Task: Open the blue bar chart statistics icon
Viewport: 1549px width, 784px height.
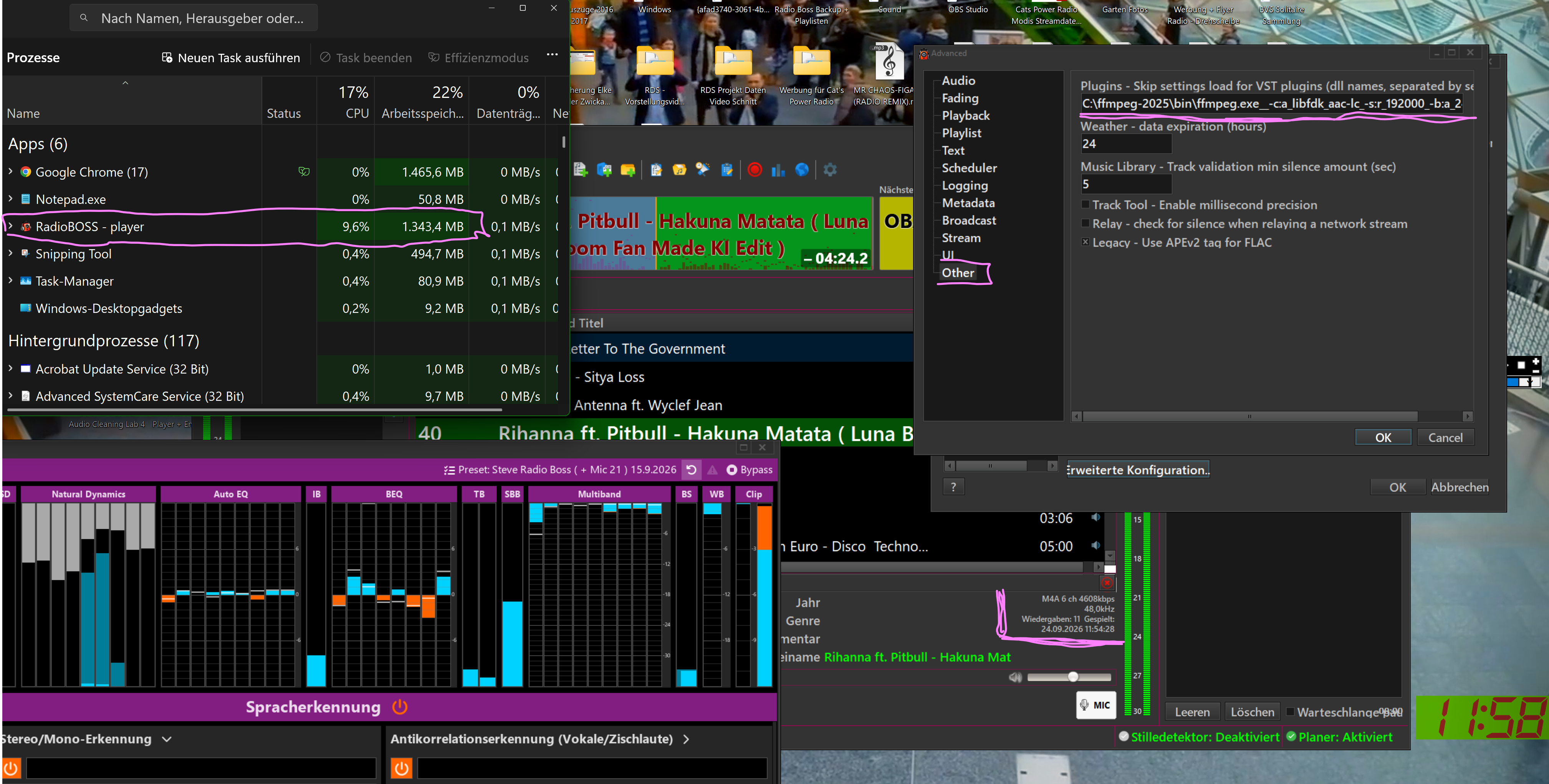Action: point(778,170)
